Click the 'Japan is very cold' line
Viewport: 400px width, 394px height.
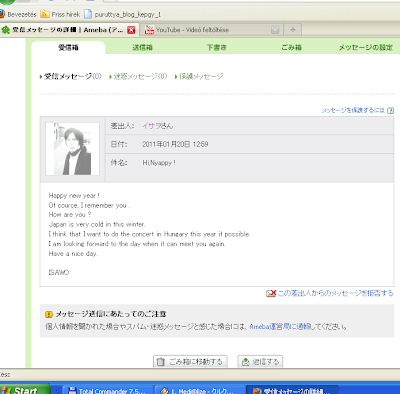click(97, 224)
